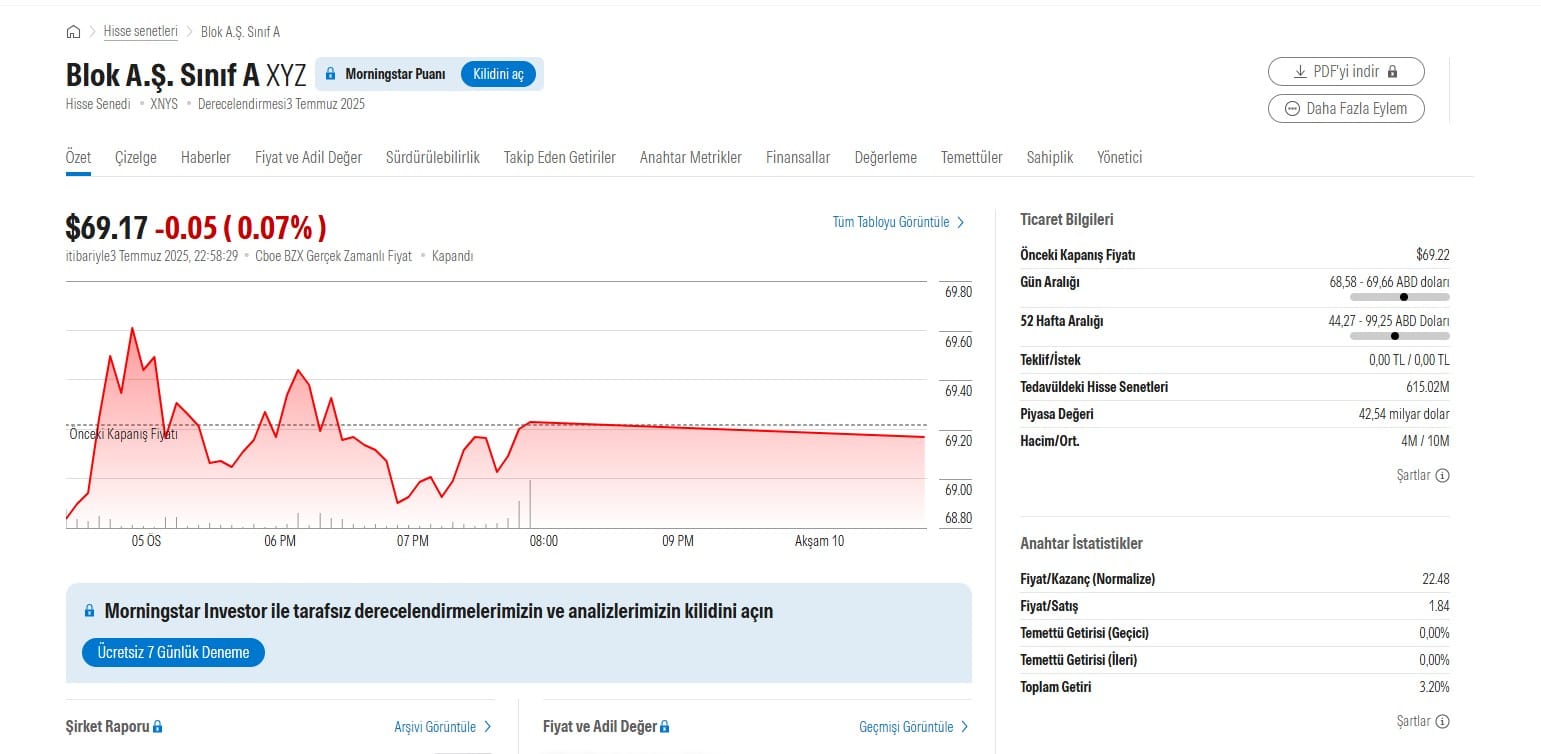Open the Finansallar tab
Image resolution: width=1541 pixels, height=754 pixels.
tap(798, 157)
